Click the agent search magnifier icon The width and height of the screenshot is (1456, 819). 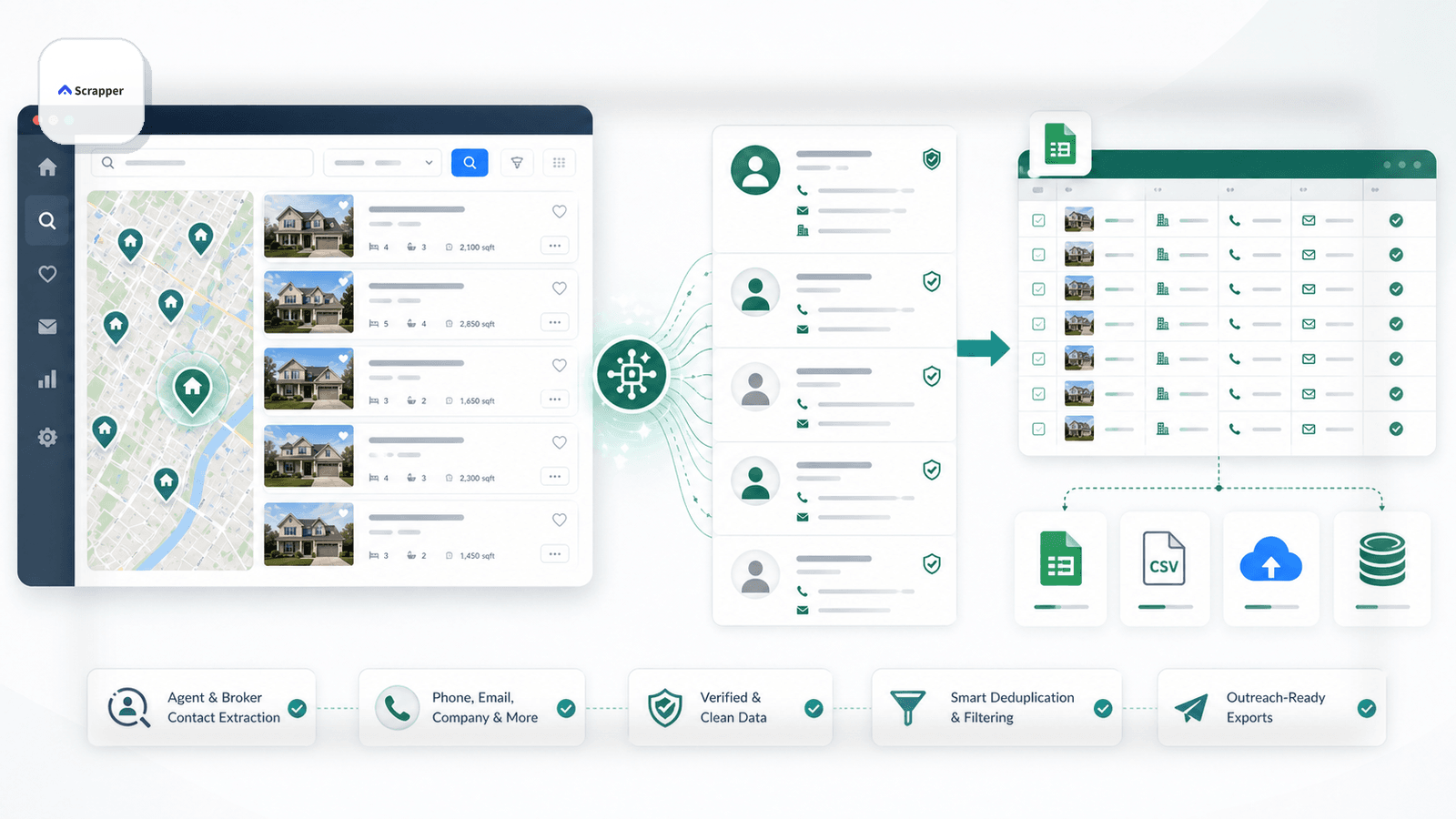pos(129,708)
